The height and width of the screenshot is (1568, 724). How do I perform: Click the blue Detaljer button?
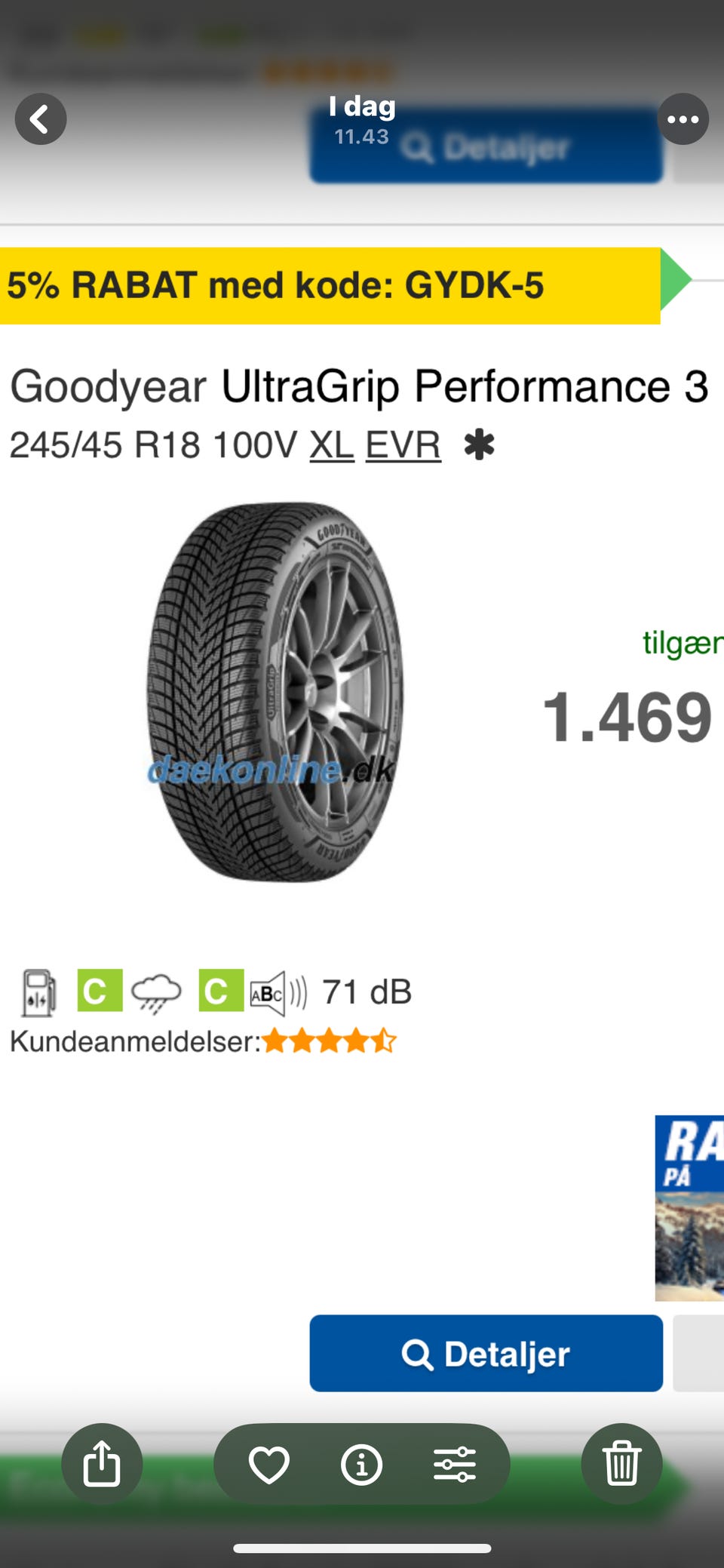click(486, 1354)
